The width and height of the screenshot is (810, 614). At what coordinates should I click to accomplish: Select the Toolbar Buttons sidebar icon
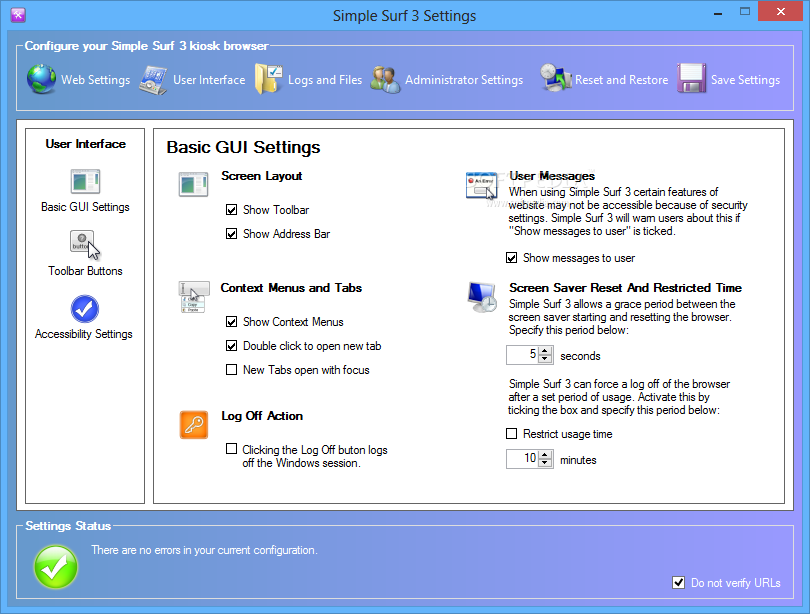(85, 244)
